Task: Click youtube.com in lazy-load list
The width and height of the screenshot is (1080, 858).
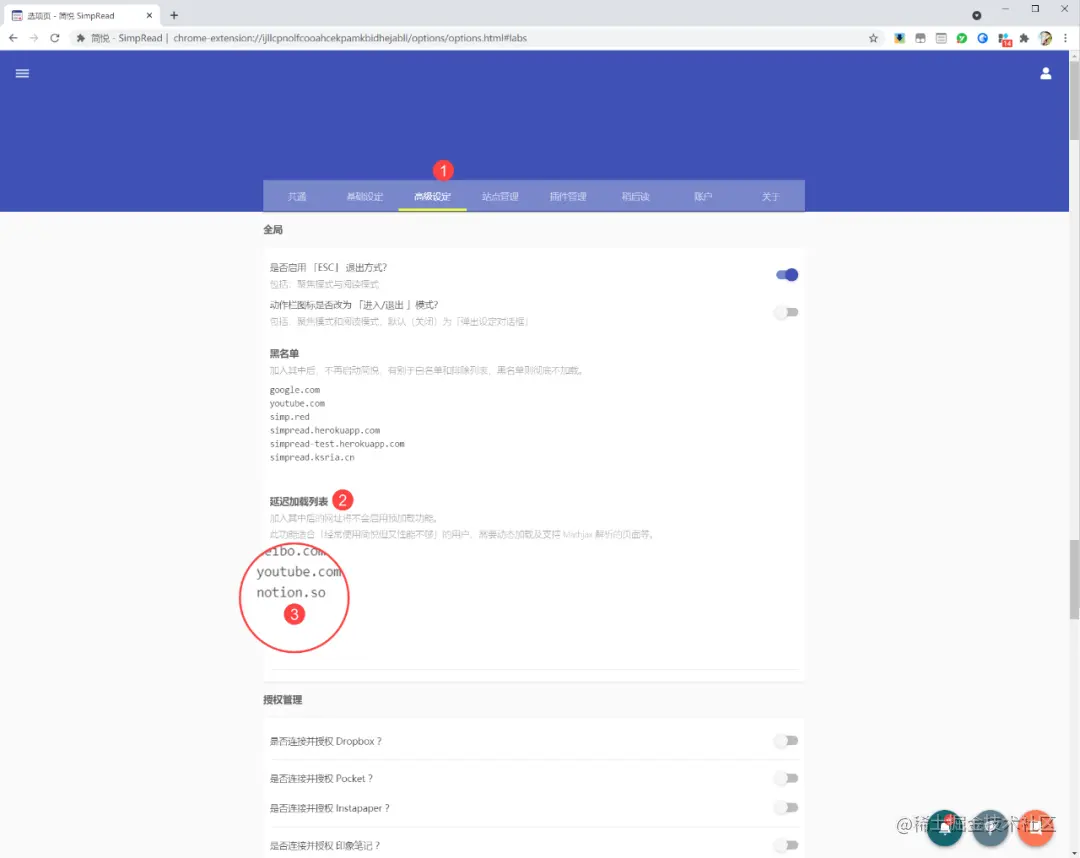Action: pos(299,572)
